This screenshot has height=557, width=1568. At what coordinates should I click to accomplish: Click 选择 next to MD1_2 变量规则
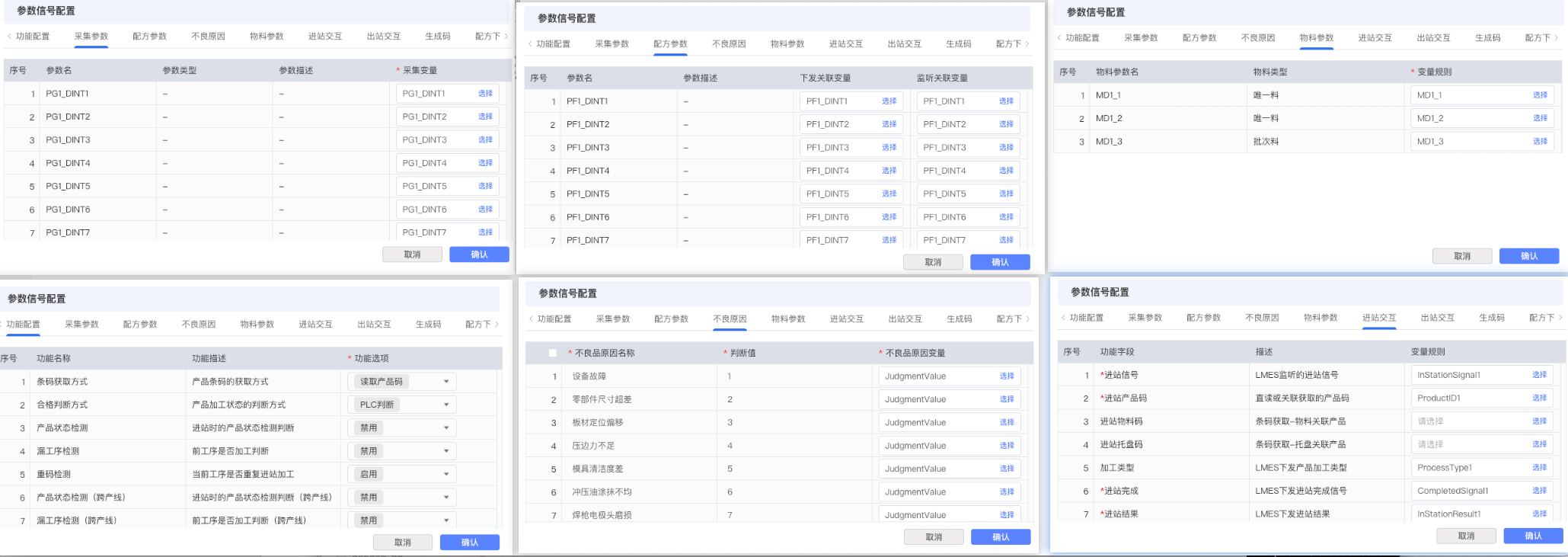[1540, 118]
